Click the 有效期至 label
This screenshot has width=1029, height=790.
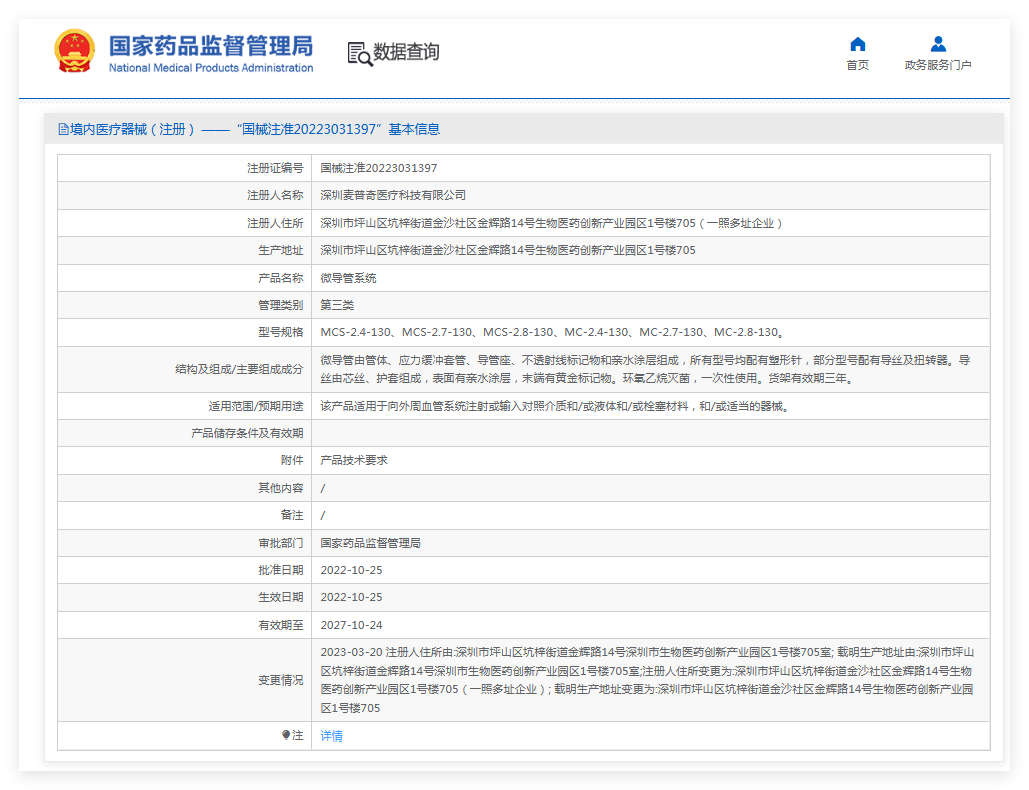[x=281, y=625]
